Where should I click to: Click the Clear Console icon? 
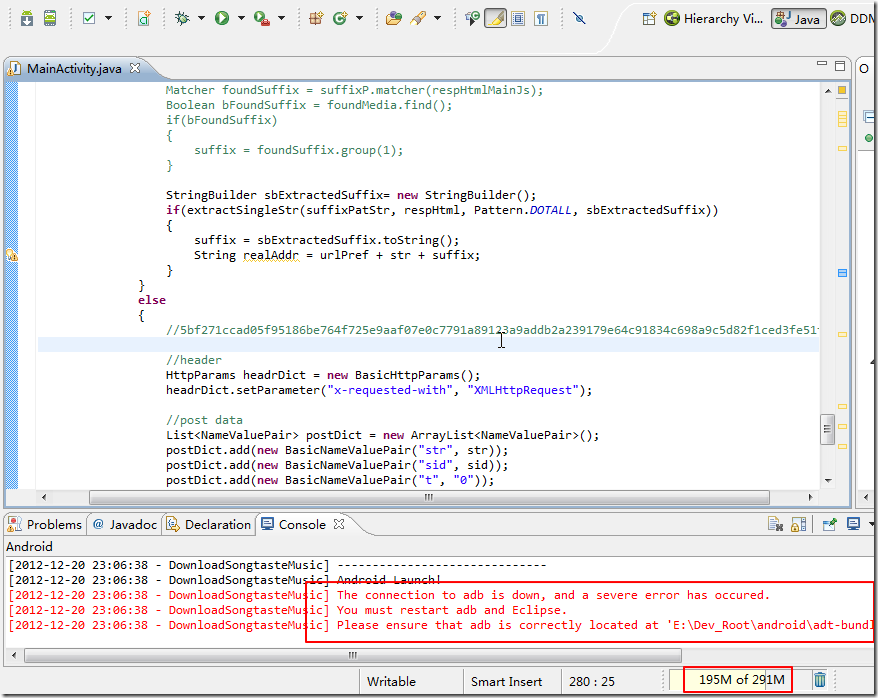pyautogui.click(x=775, y=524)
